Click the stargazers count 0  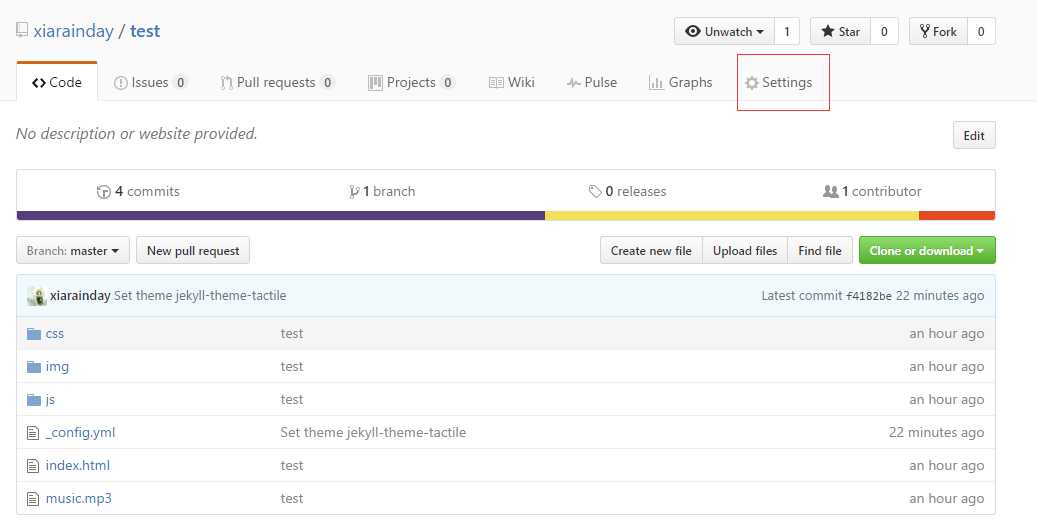tap(884, 31)
